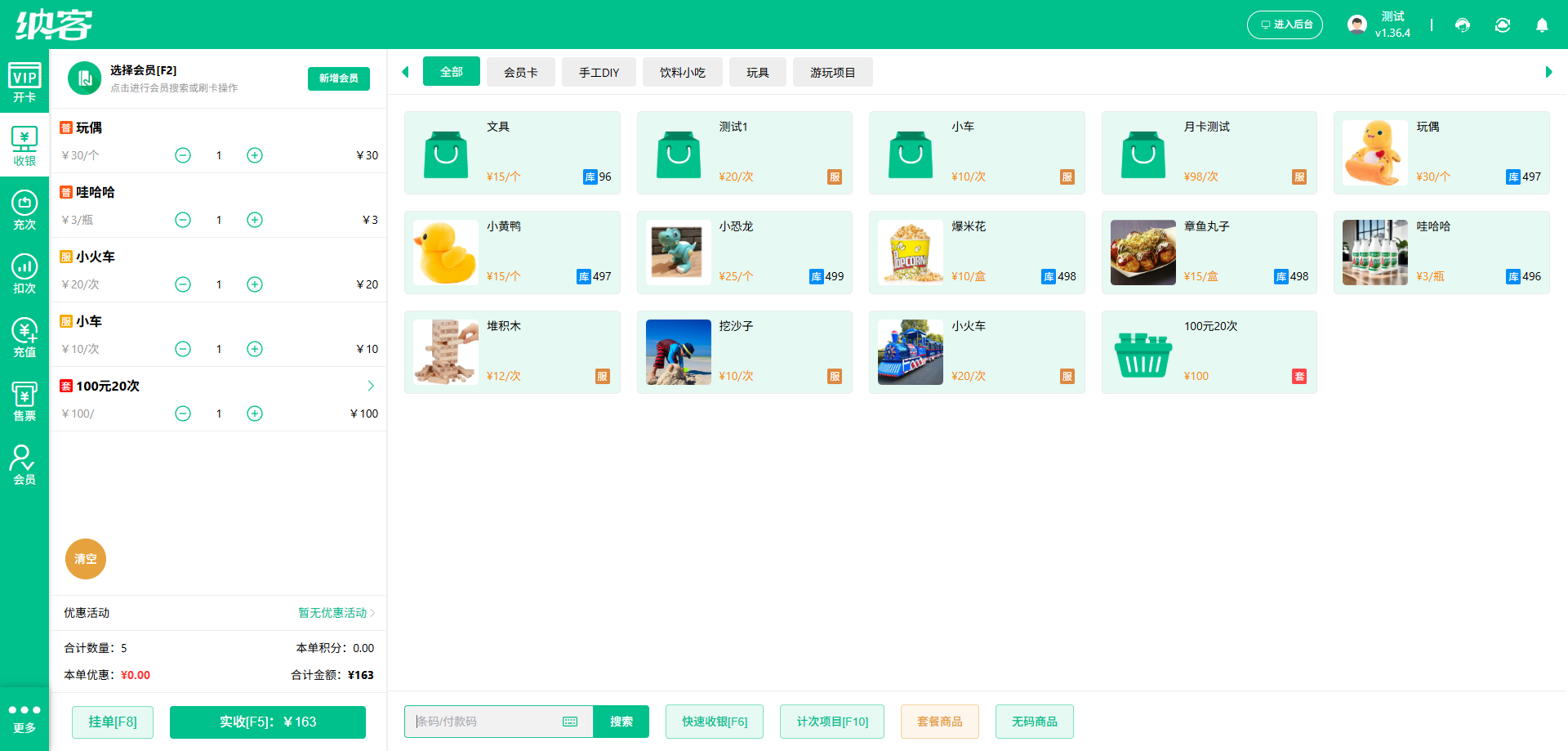
Task: Open the 更多 more menu icon
Action: [24, 718]
